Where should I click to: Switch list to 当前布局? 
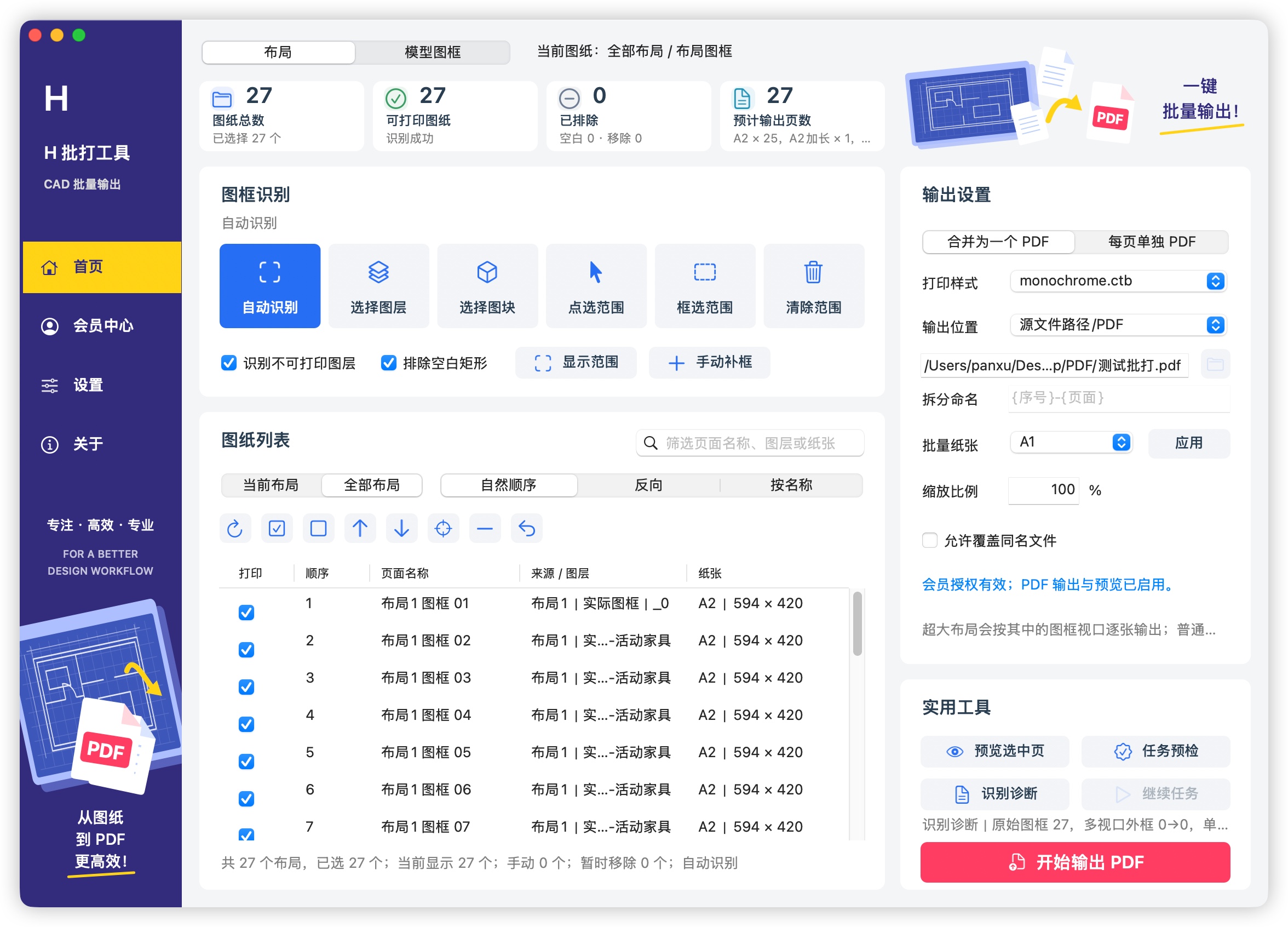[271, 485]
